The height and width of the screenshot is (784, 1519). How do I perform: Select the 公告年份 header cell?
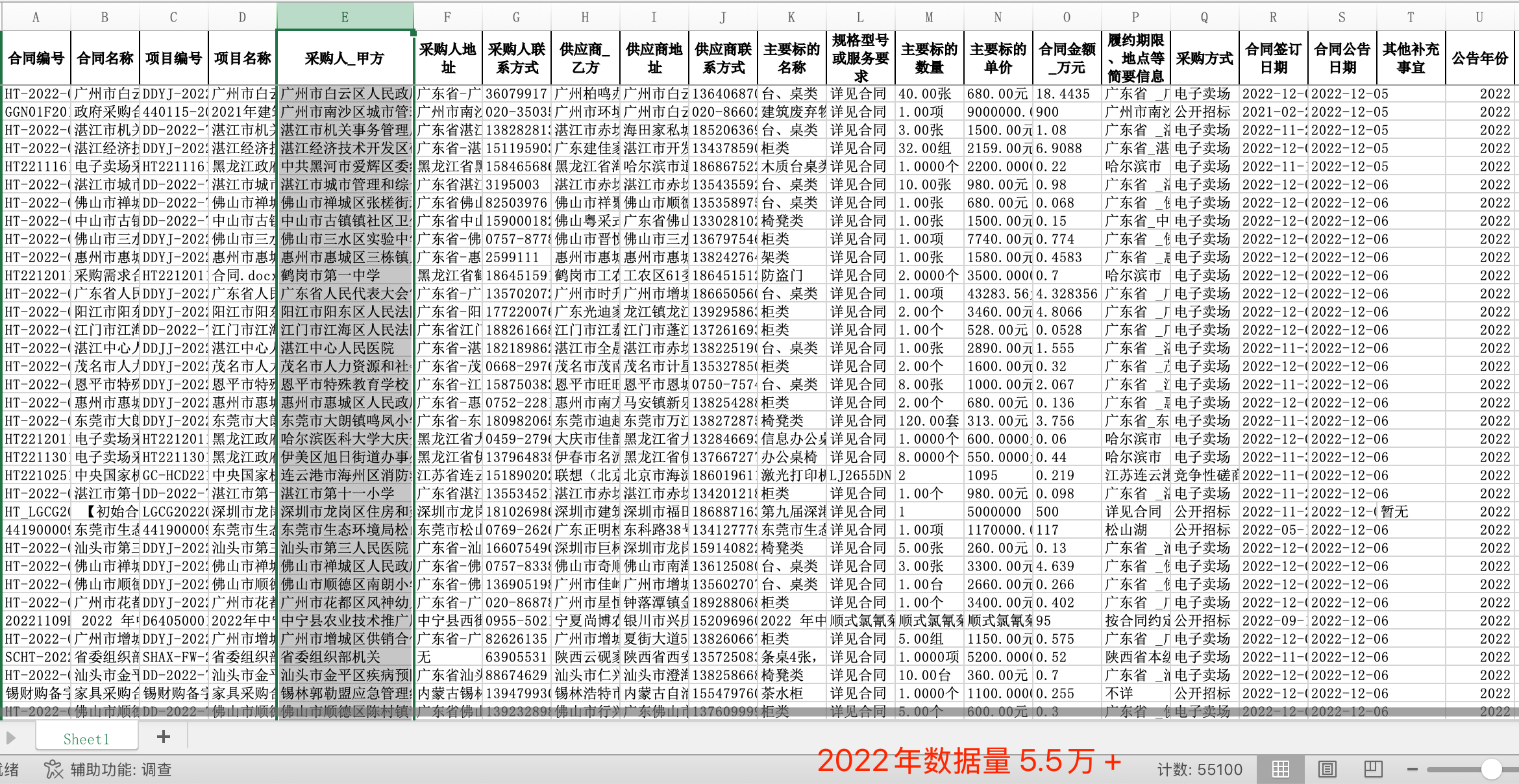(1479, 58)
